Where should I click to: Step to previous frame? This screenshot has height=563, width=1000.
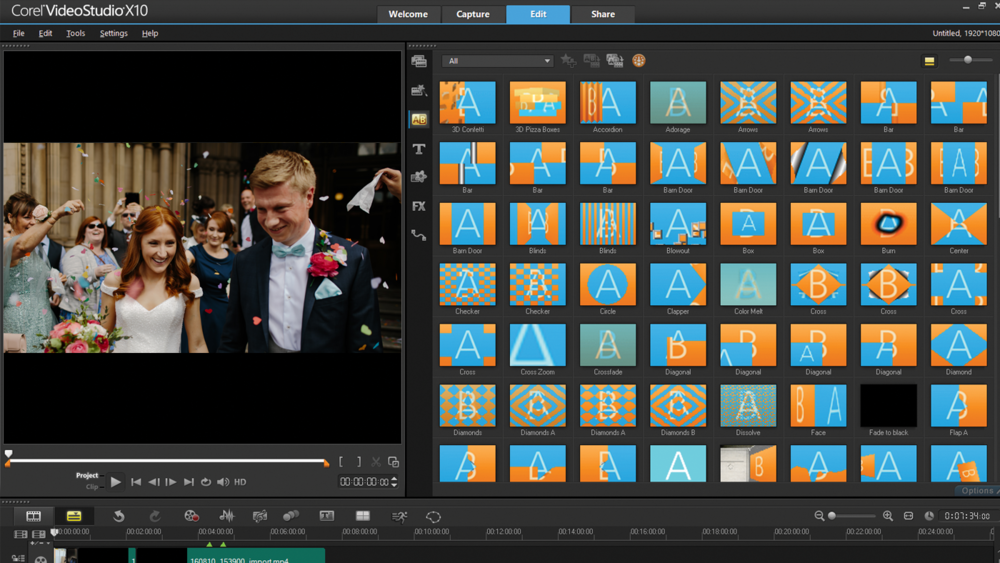coord(154,482)
